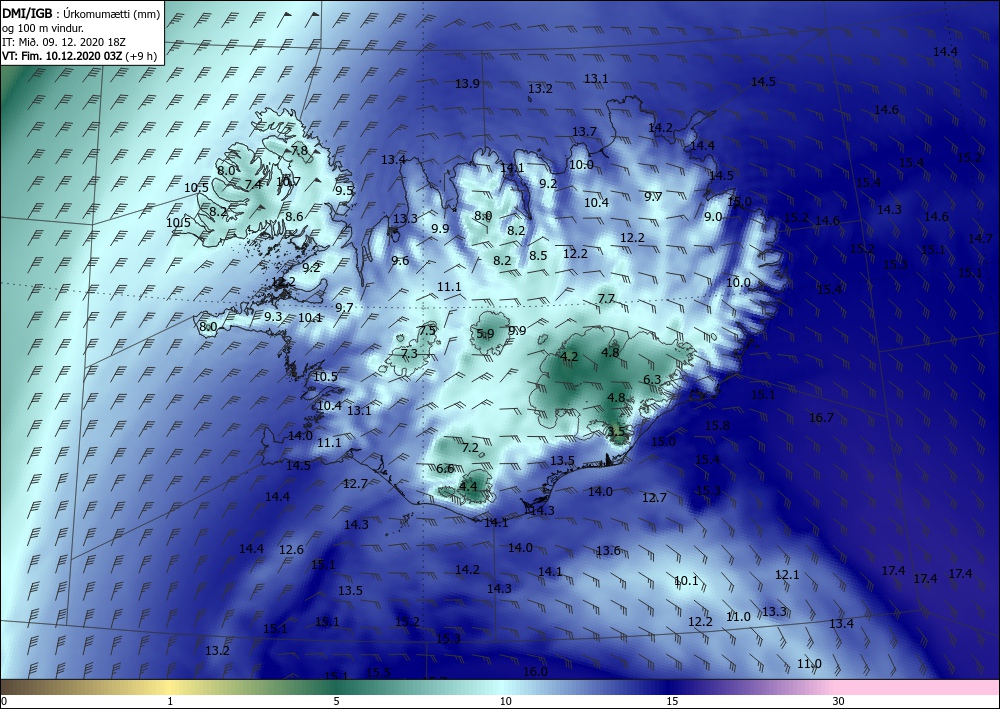1000x709 pixels.
Task: Click the 15.5 map value
Action: coord(378,672)
